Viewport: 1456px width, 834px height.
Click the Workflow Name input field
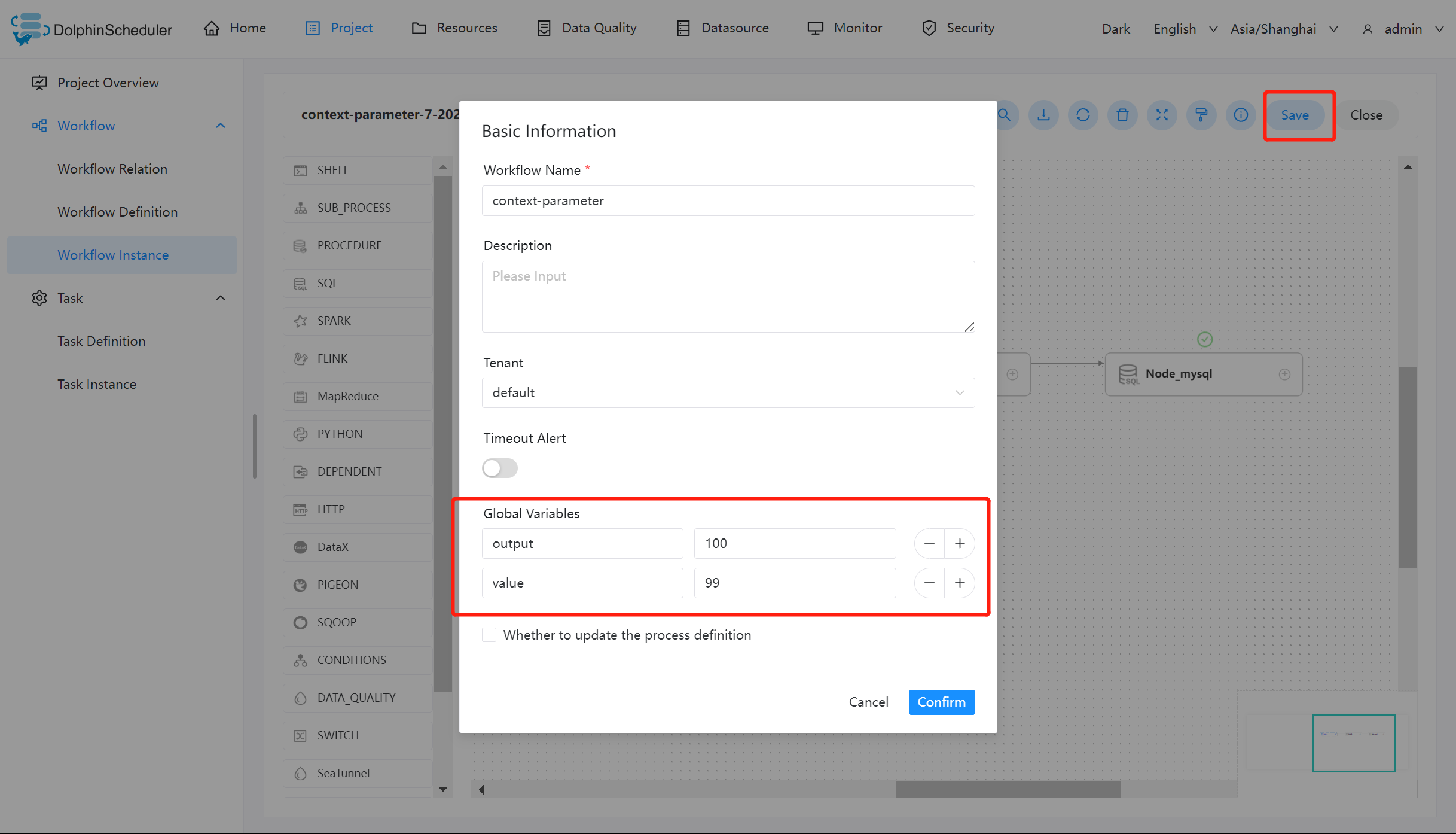(728, 201)
